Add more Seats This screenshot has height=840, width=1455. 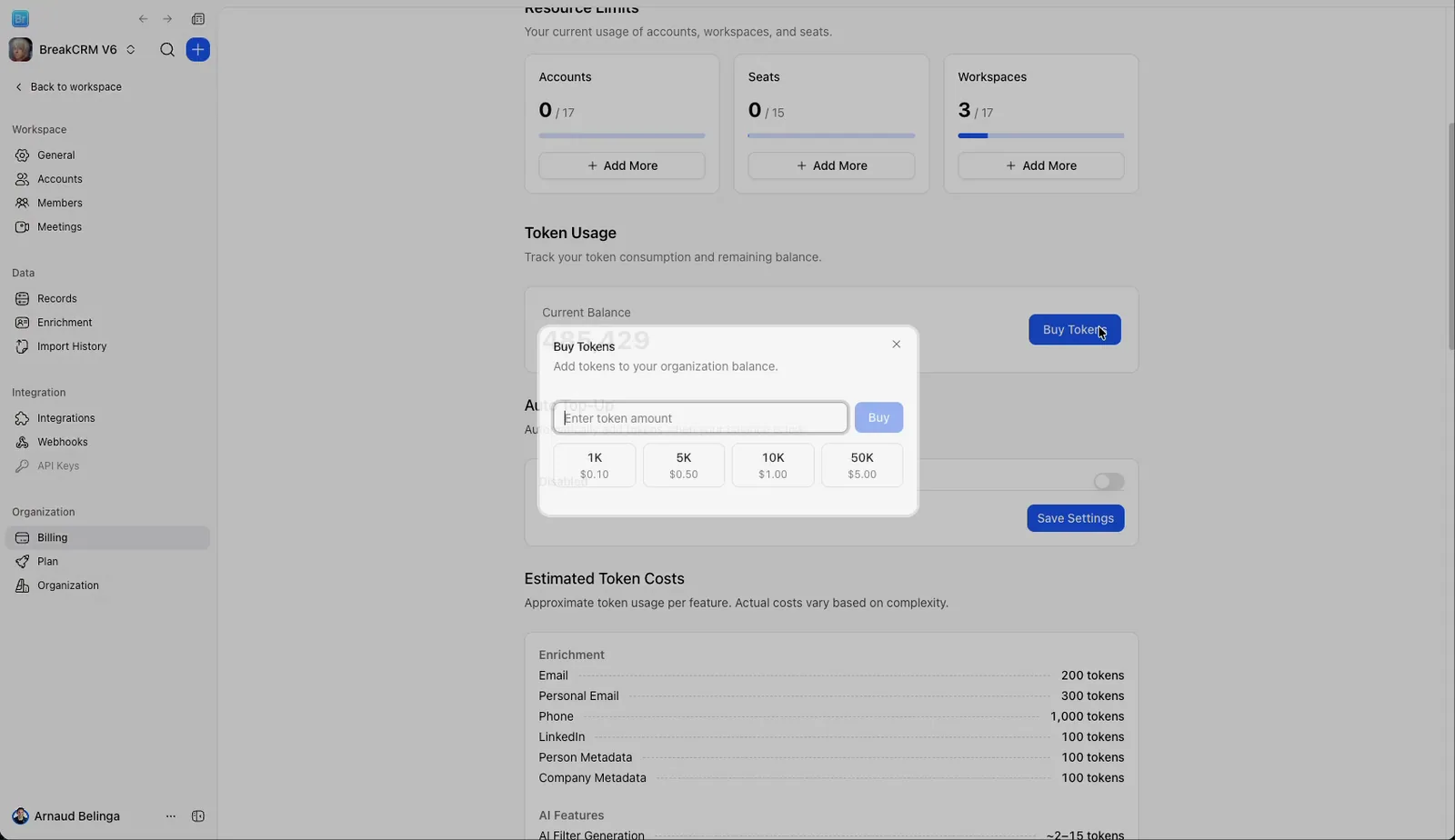[x=831, y=165]
